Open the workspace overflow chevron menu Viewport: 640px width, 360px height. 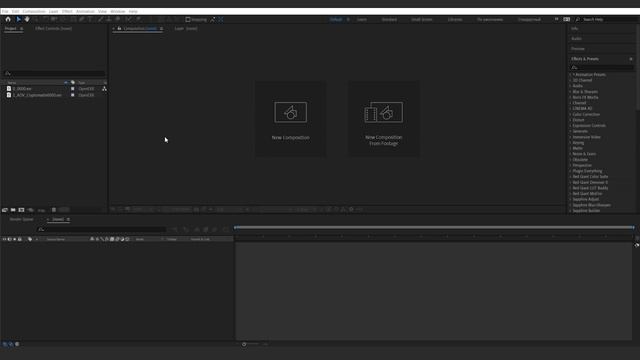click(556, 19)
